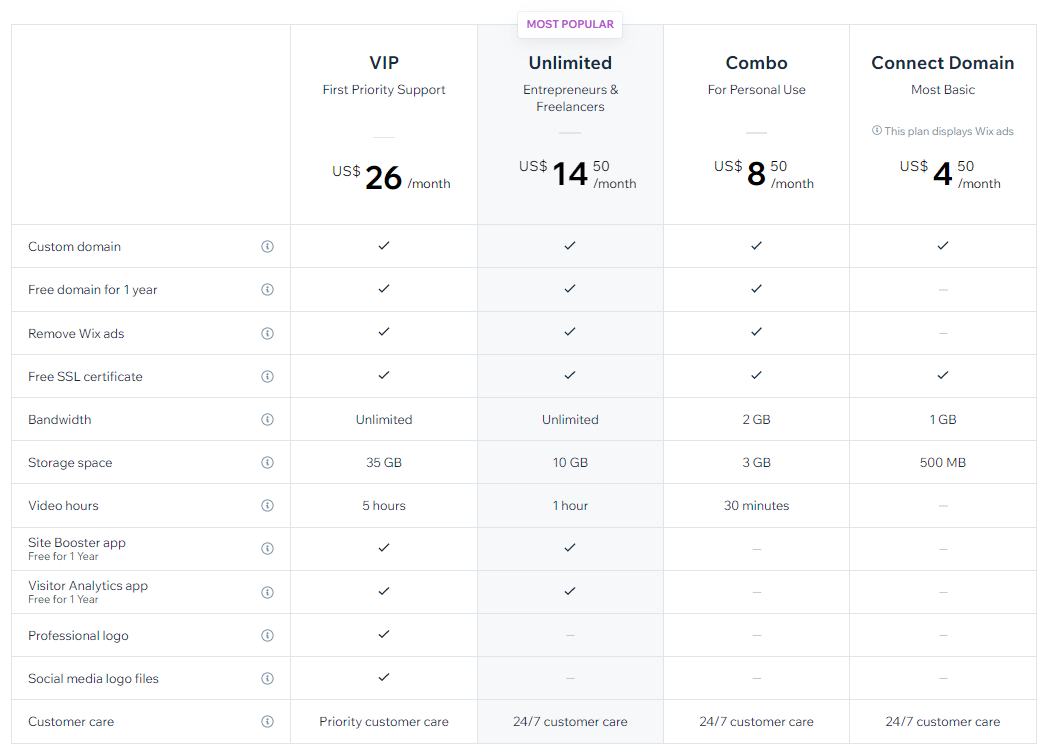Click the Remove Wix ads info icon
This screenshot has width=1043, height=753.
(267, 333)
